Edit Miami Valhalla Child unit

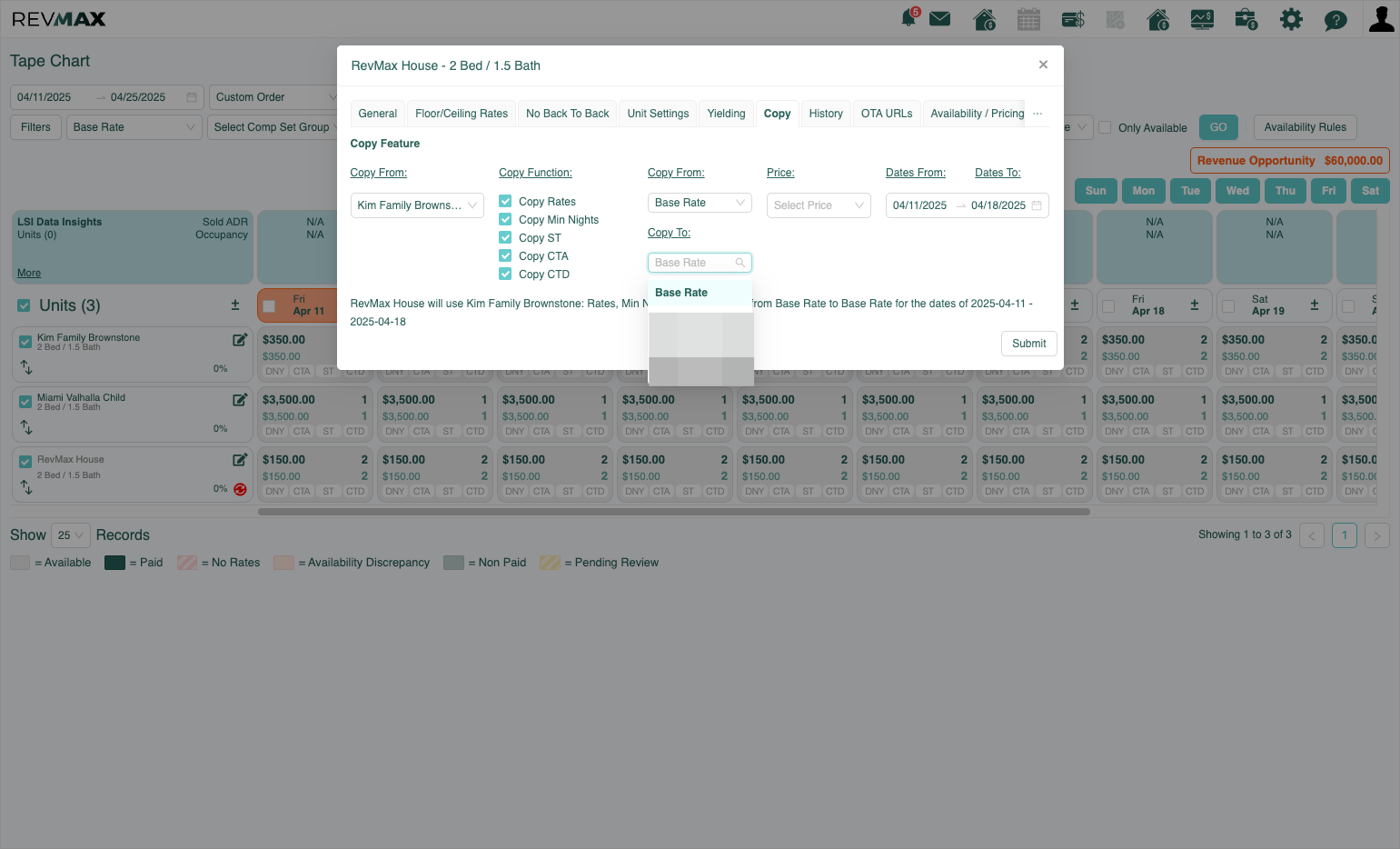coord(240,400)
